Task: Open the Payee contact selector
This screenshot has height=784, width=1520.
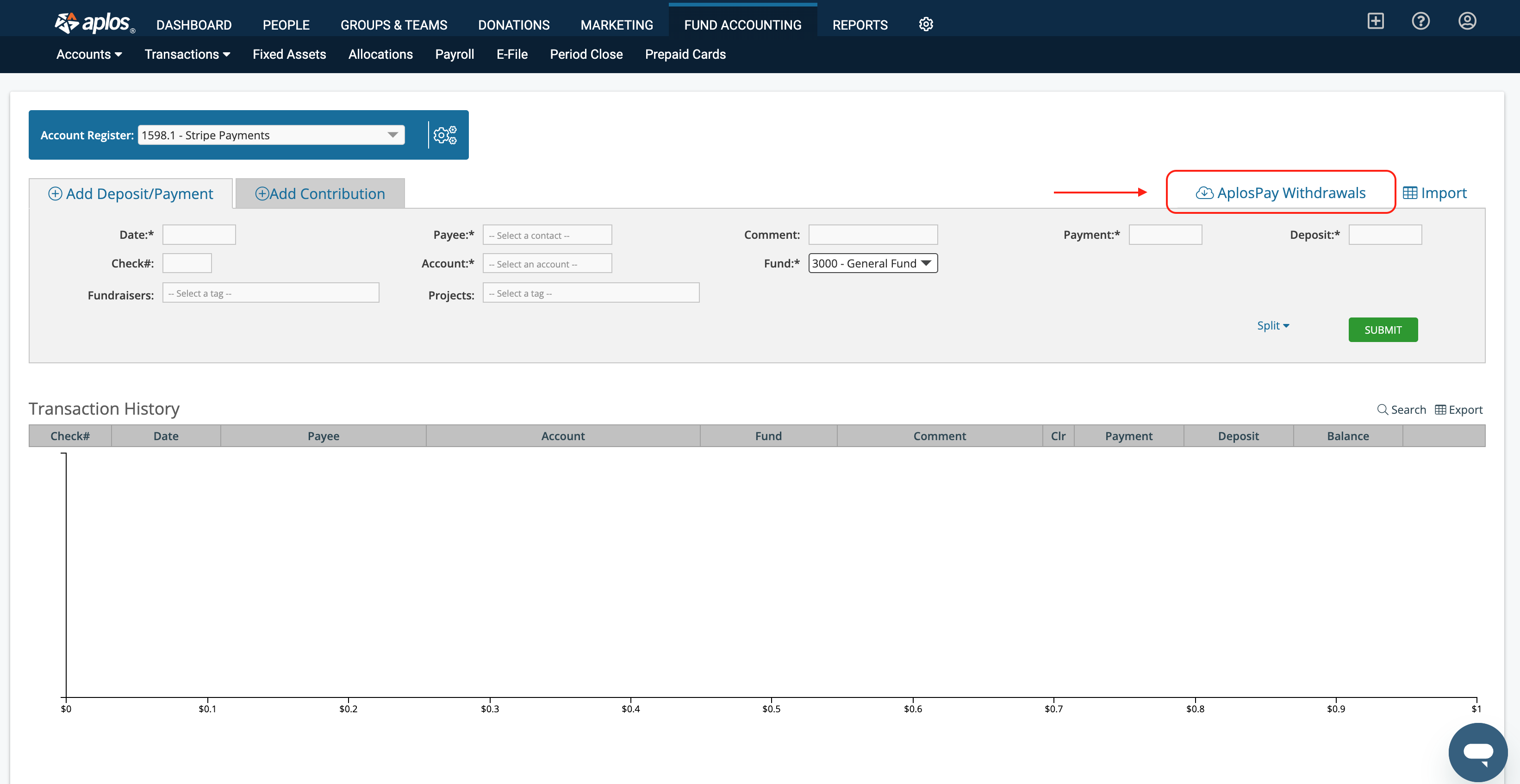Action: pyautogui.click(x=547, y=235)
